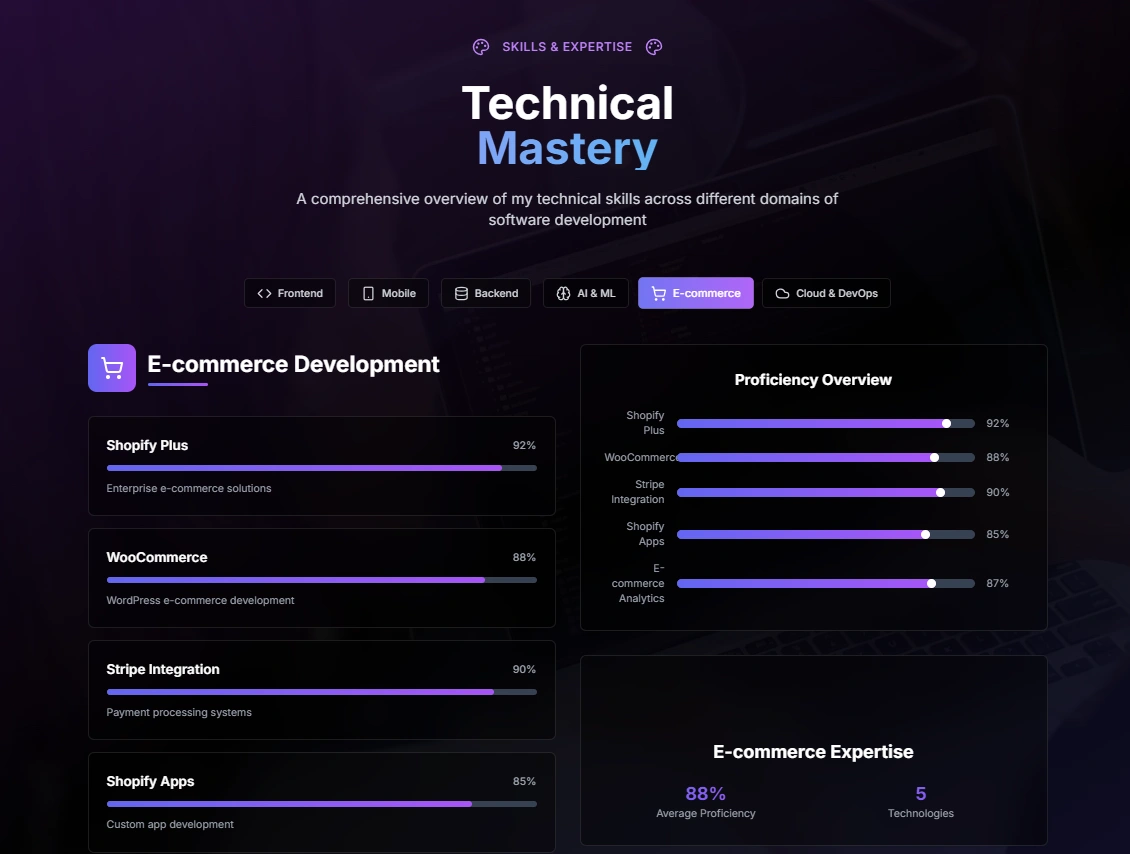Click the E-commerce Analytics label in Proficiency Overview
Screen dimensions: 1130x854
coord(639,583)
